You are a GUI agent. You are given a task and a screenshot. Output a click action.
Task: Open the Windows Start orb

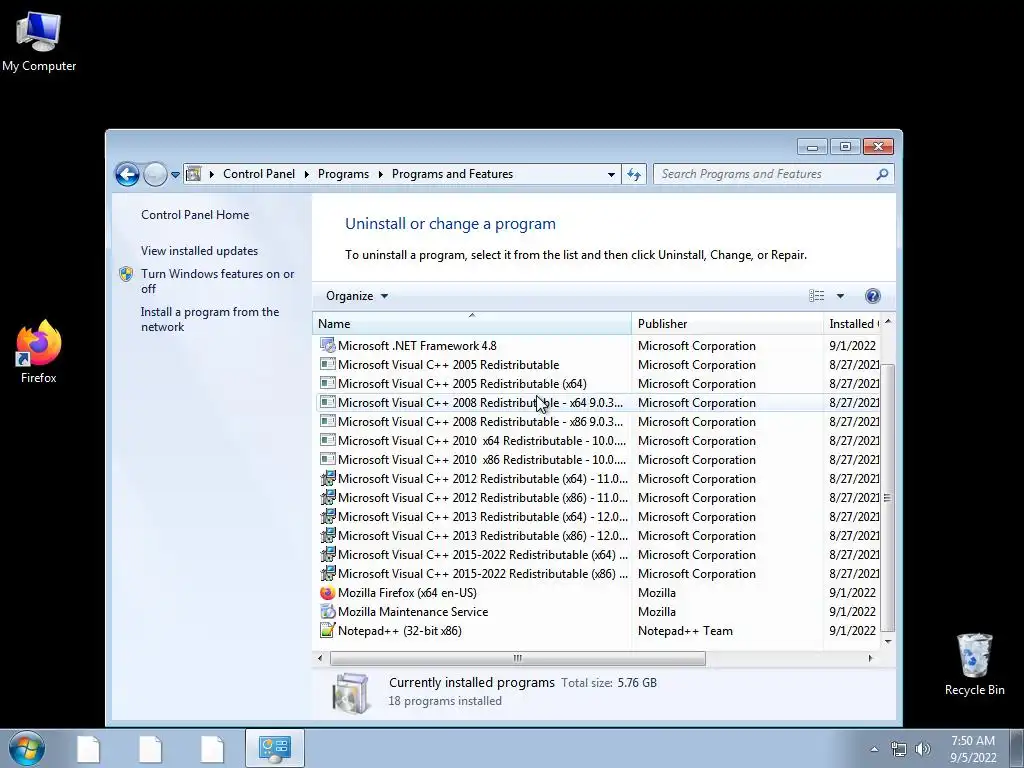tap(26, 748)
